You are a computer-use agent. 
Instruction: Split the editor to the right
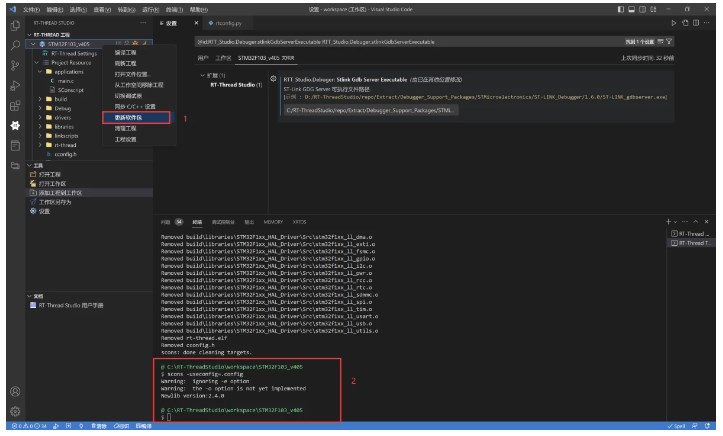[696, 23]
